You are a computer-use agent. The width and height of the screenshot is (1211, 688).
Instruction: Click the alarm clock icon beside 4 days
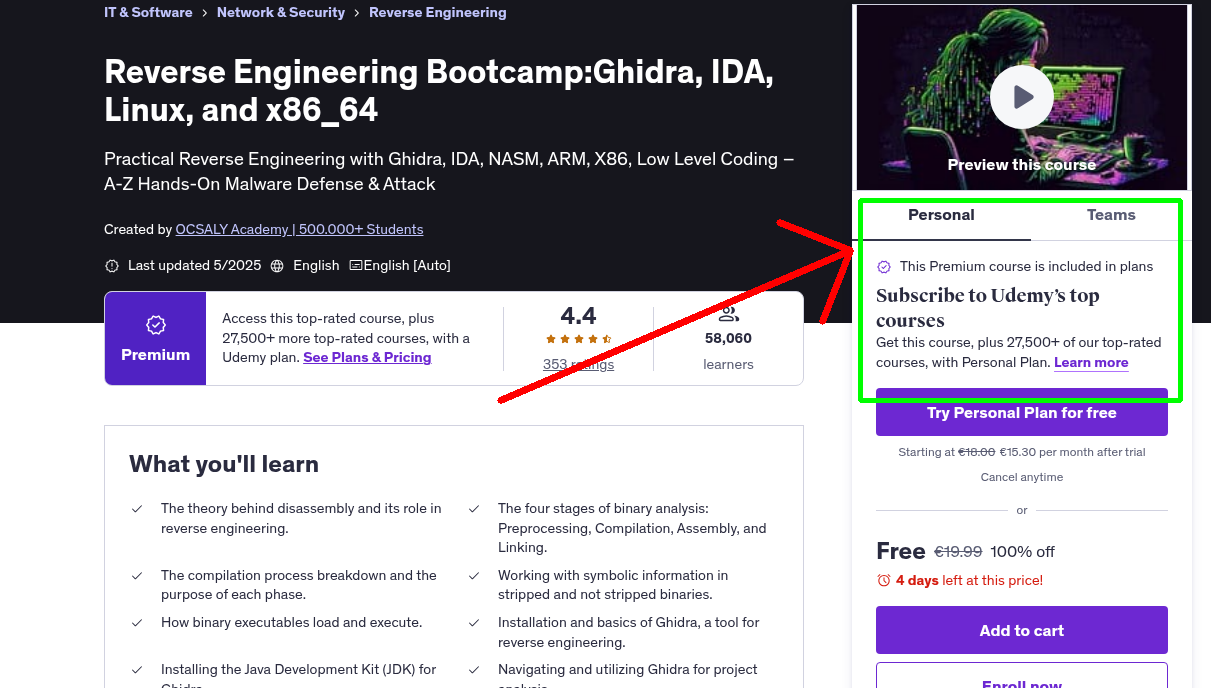[x=883, y=580]
